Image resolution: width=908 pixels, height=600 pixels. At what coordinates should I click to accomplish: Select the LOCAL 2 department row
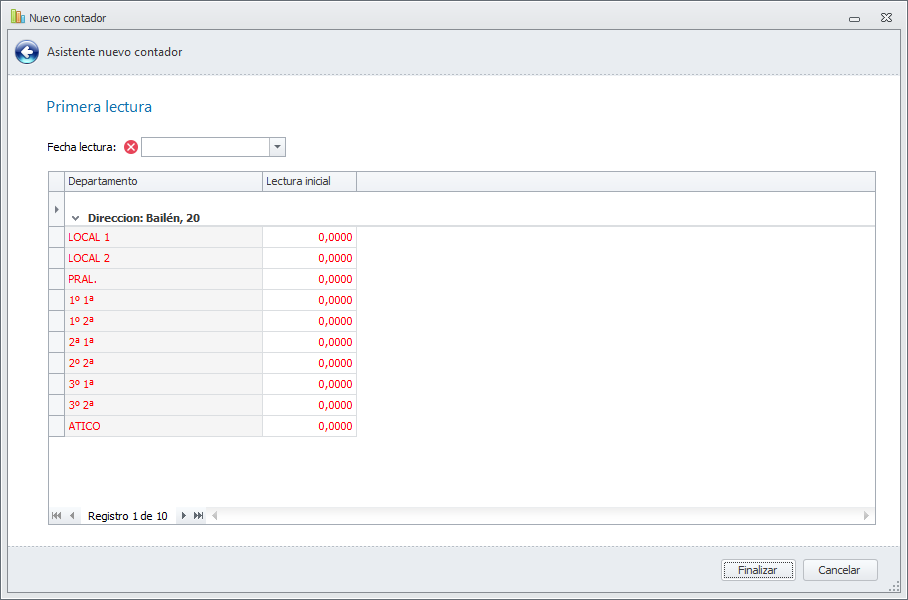pos(163,258)
